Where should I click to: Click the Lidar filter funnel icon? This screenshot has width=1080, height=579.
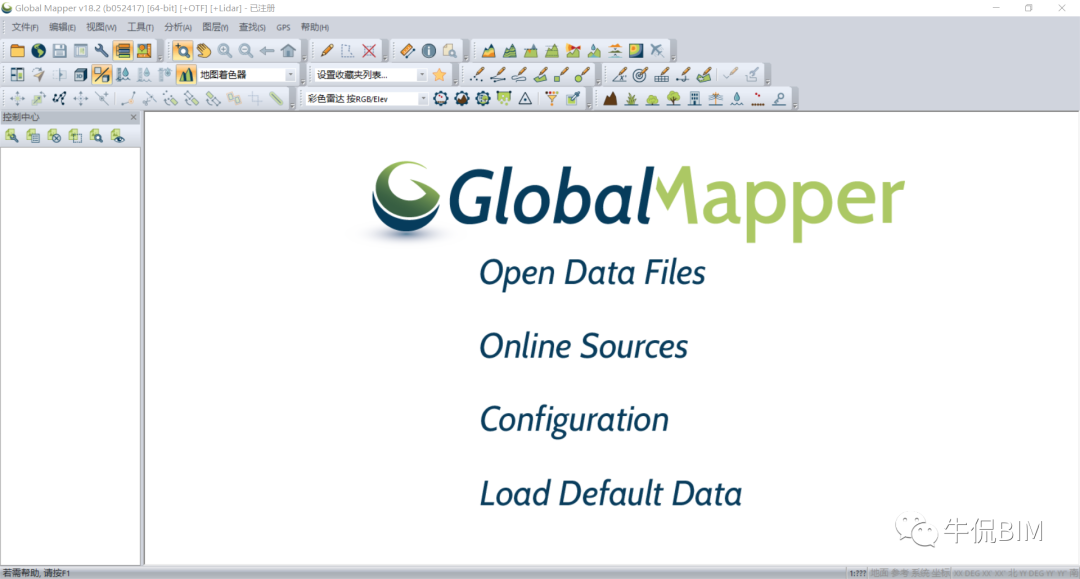coord(552,98)
